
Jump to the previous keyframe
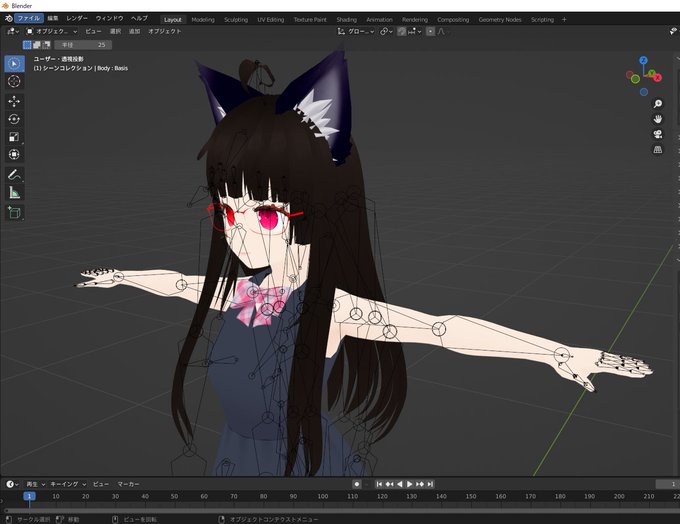tap(389, 484)
